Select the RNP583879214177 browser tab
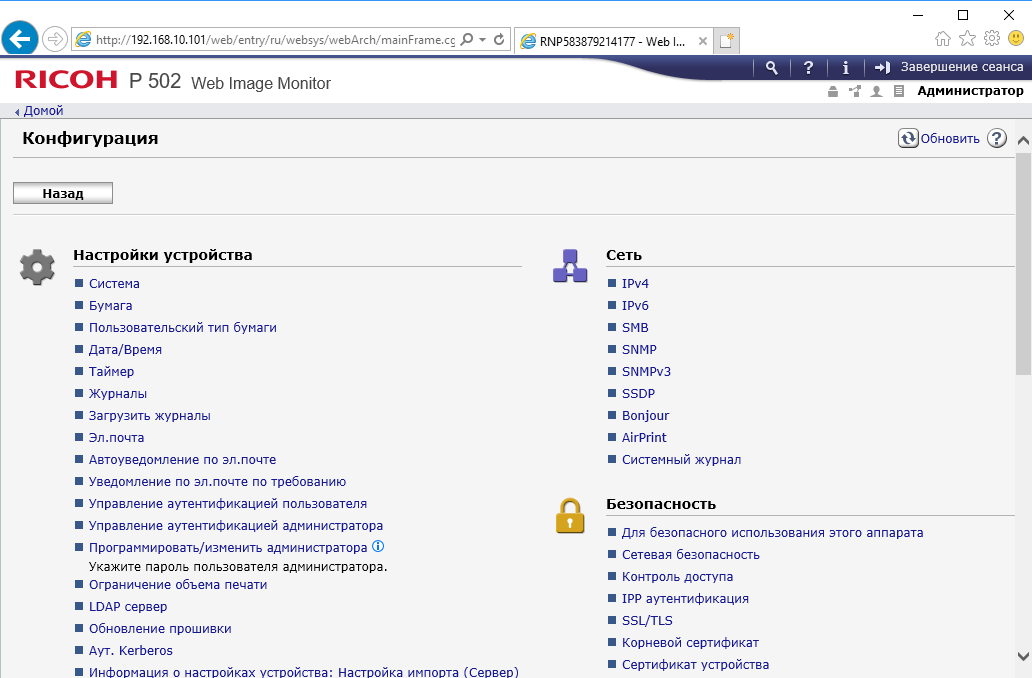The image size is (1032, 678). 610,41
